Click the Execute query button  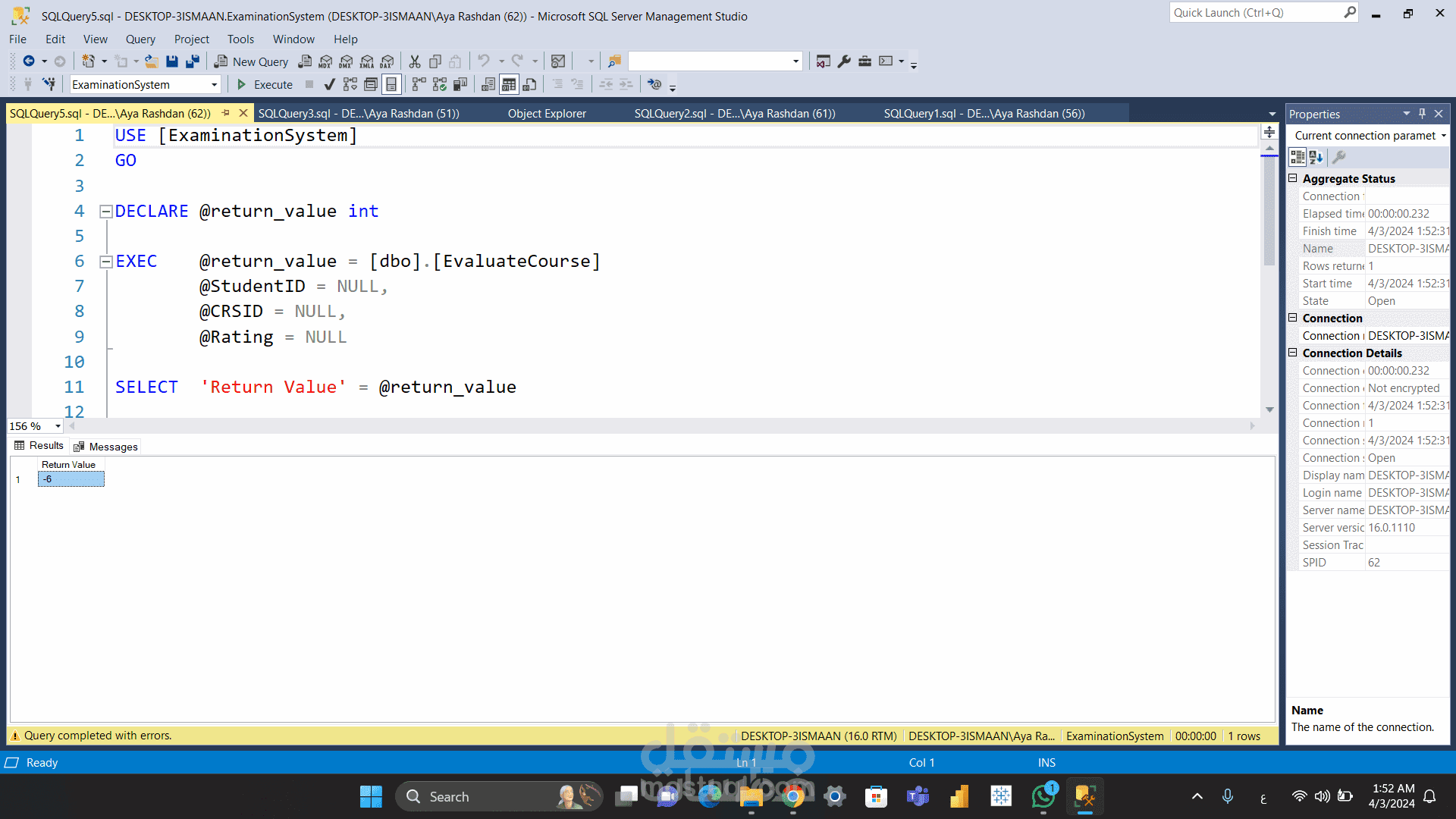pyautogui.click(x=265, y=84)
